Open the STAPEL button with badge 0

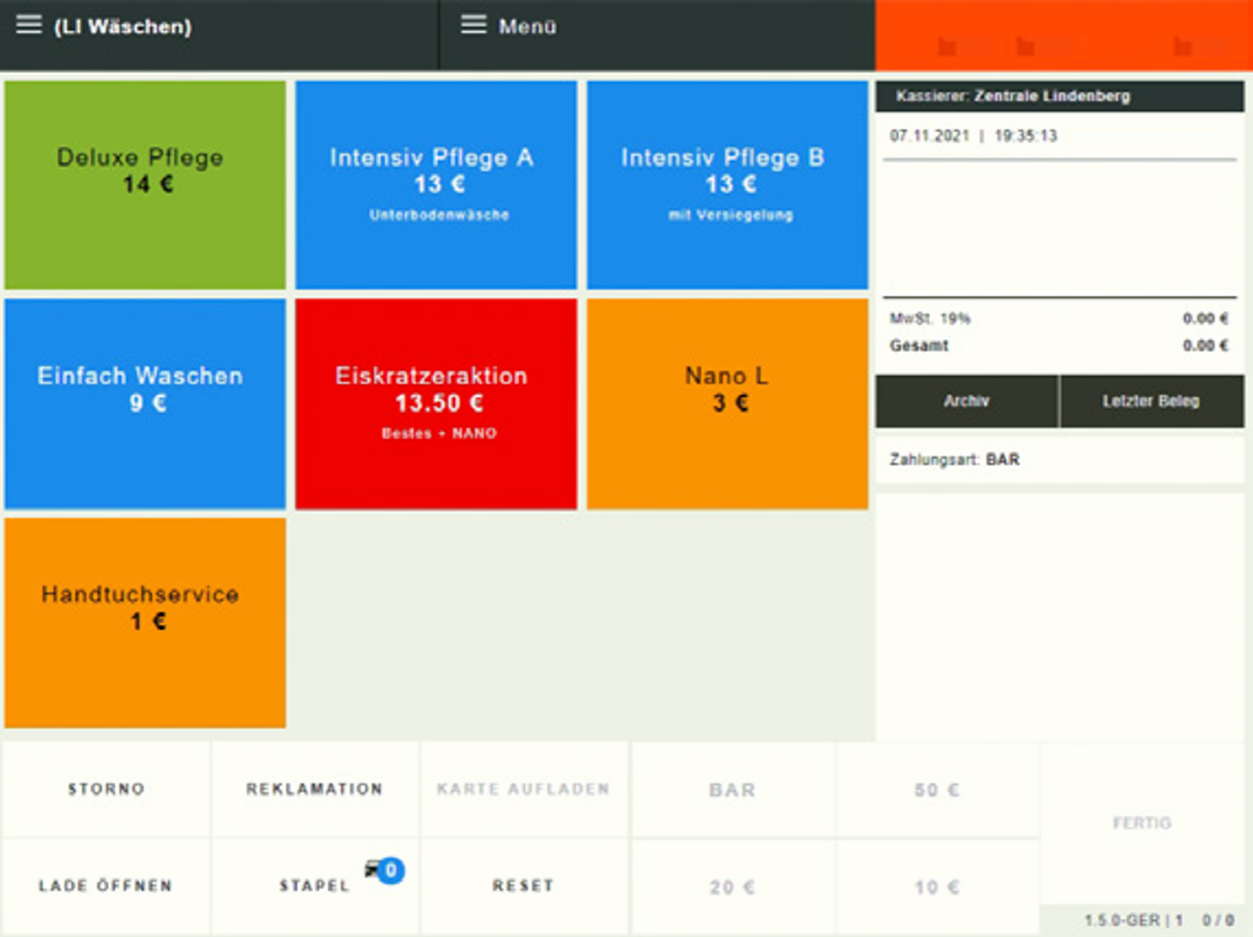pyautogui.click(x=315, y=886)
